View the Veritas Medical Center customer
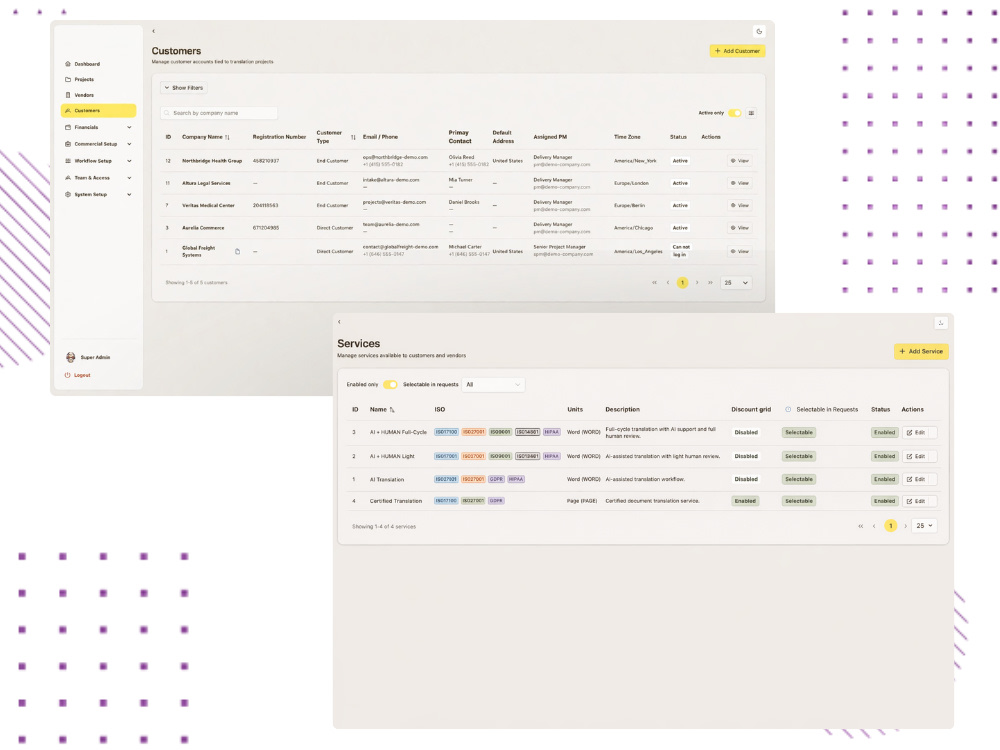The height and width of the screenshot is (750, 1000). click(740, 205)
